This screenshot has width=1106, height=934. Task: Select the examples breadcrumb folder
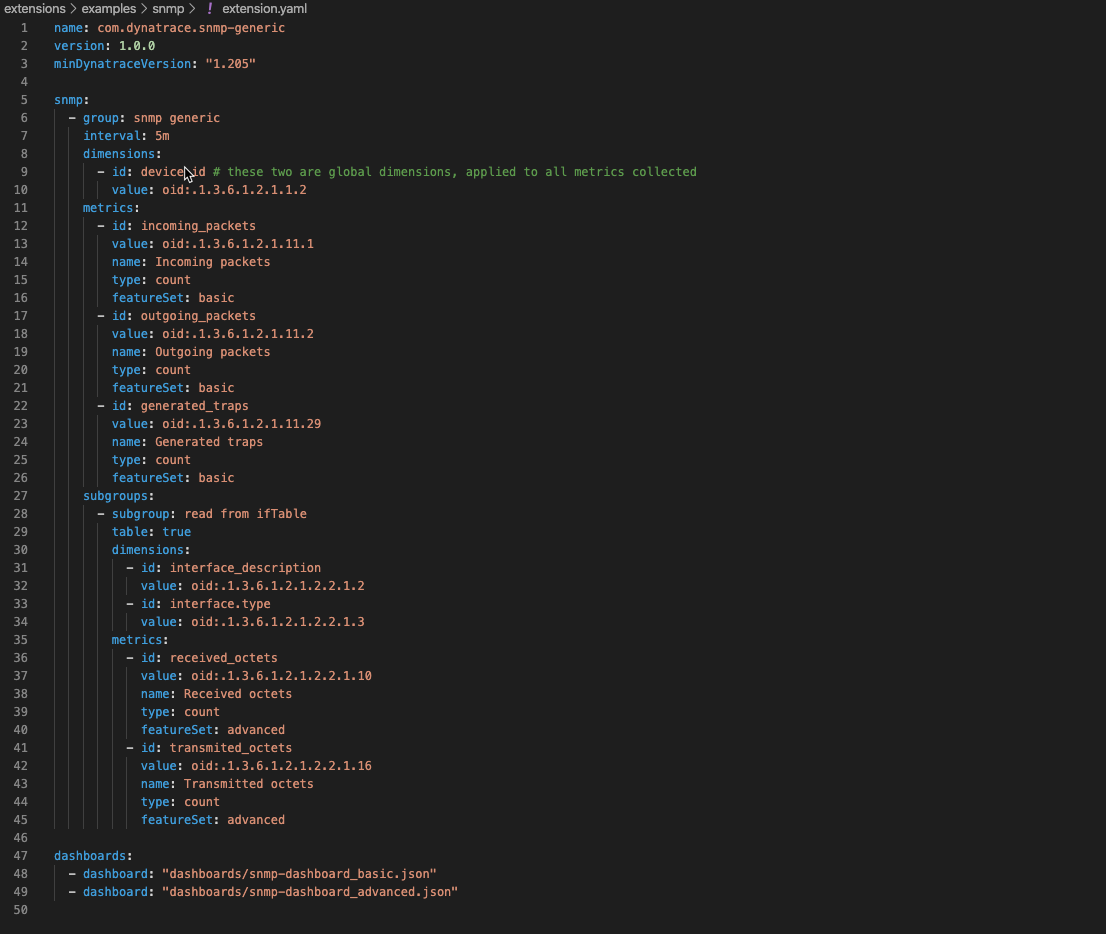[109, 8]
